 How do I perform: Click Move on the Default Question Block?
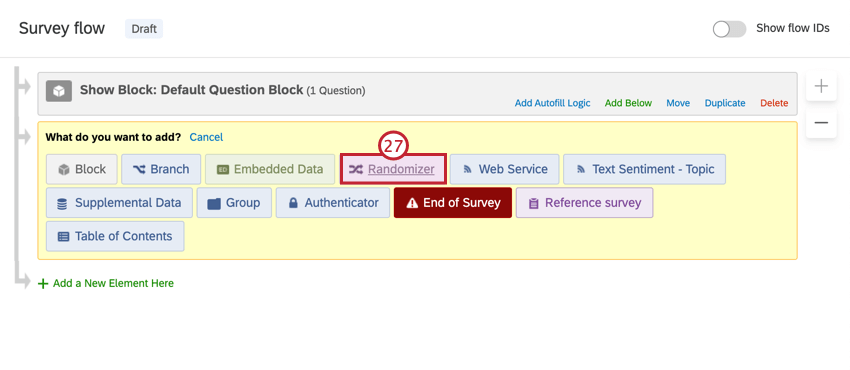(x=678, y=103)
